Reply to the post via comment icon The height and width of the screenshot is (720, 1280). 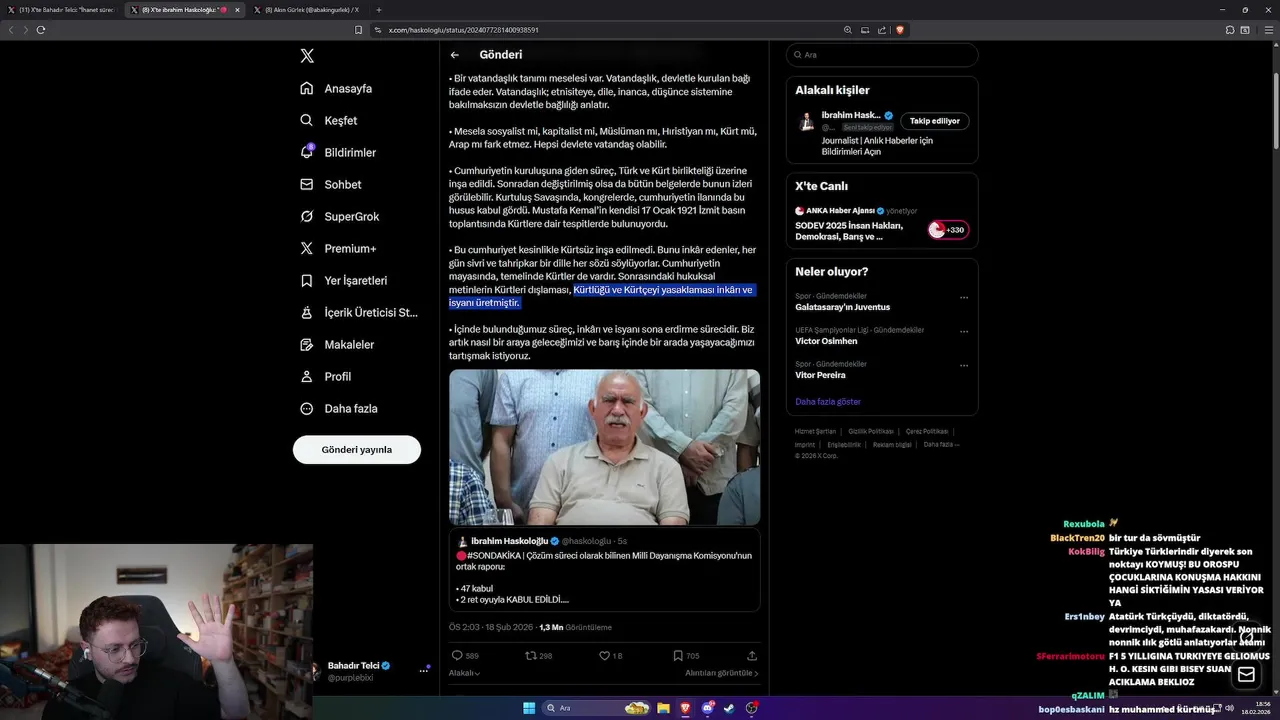tap(457, 655)
